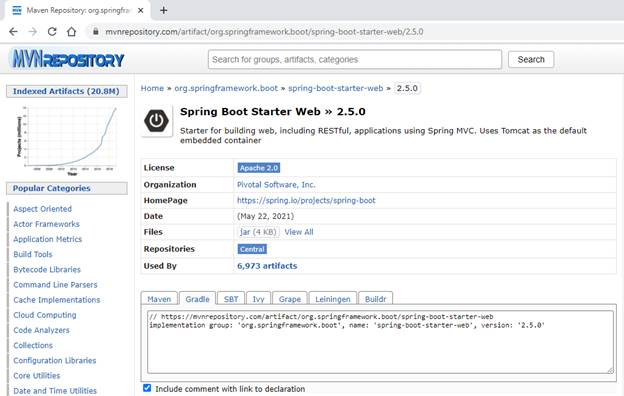The height and width of the screenshot is (396, 624).
Task: Open the Aspect Oriented category
Action: point(43,209)
